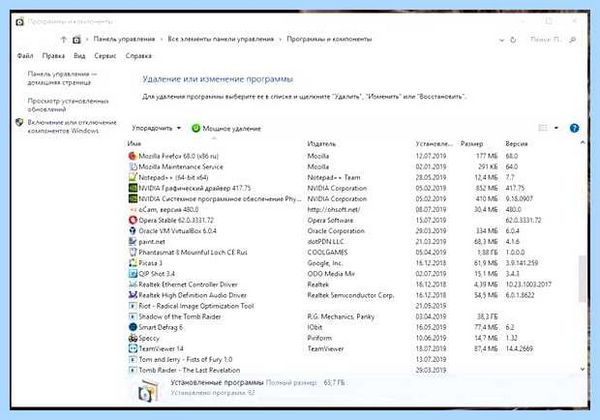This screenshot has width=600, height=420.
Task: Click the Realtek High Definition Audio icon
Action: tap(132, 295)
